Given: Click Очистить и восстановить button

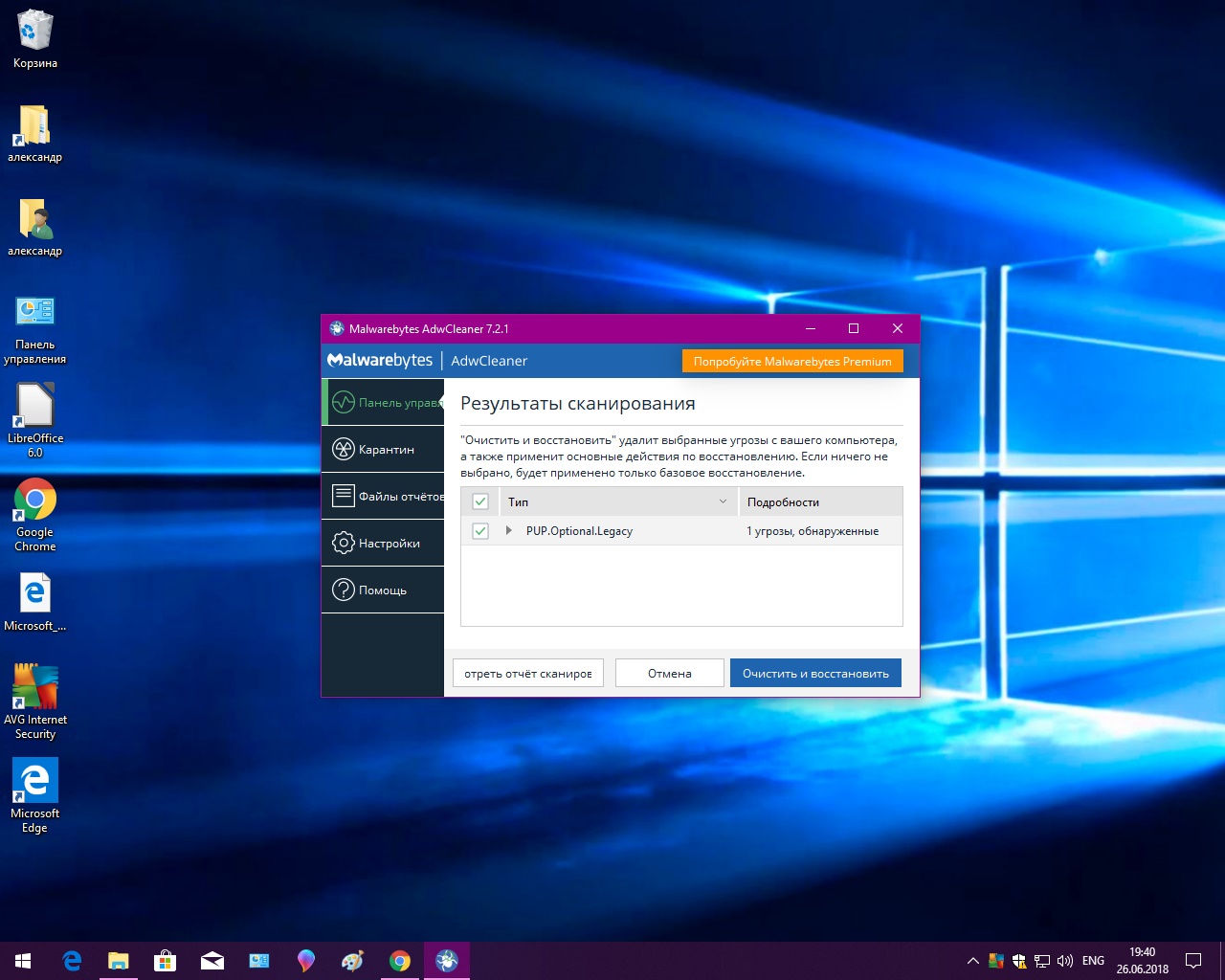Looking at the screenshot, I should [x=815, y=673].
